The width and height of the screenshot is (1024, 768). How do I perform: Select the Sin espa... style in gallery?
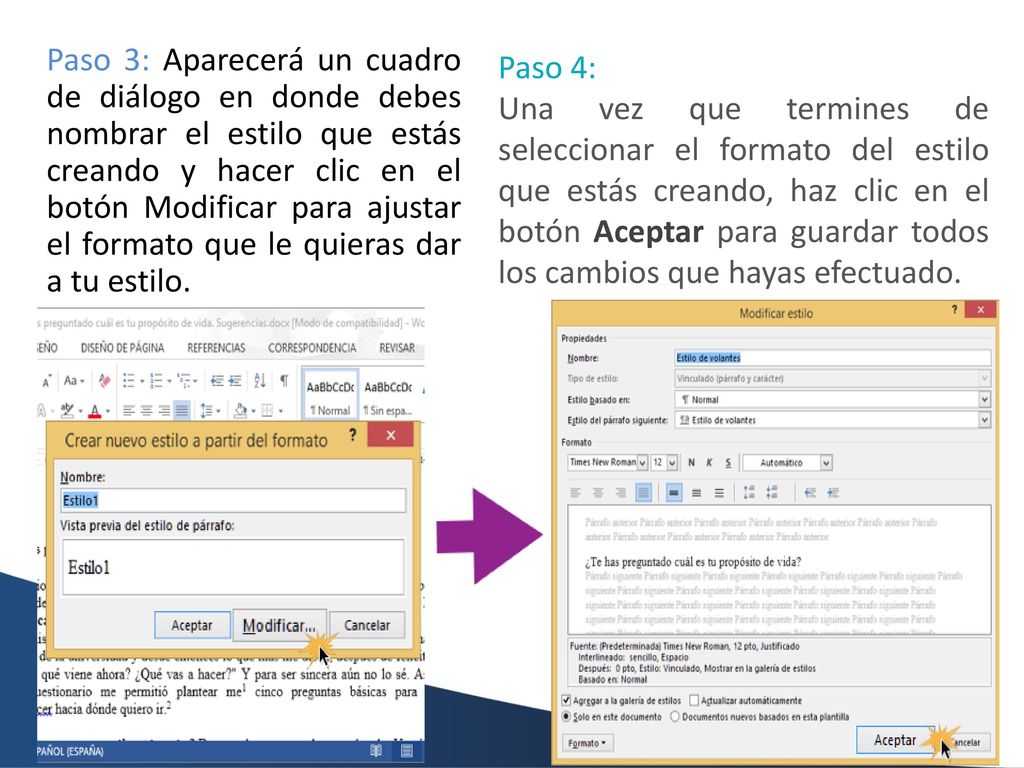(389, 397)
